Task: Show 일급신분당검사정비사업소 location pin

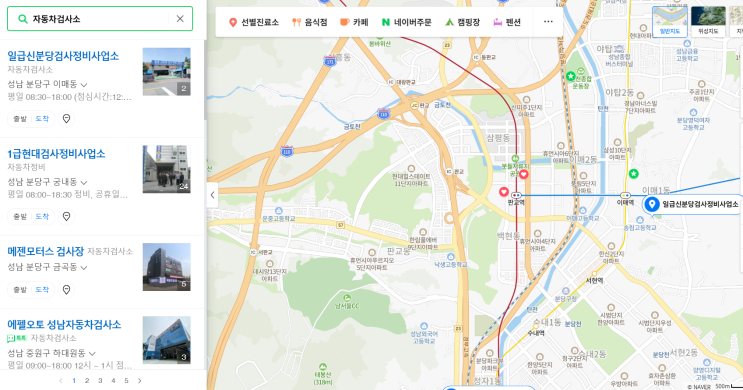Action: 66,119
